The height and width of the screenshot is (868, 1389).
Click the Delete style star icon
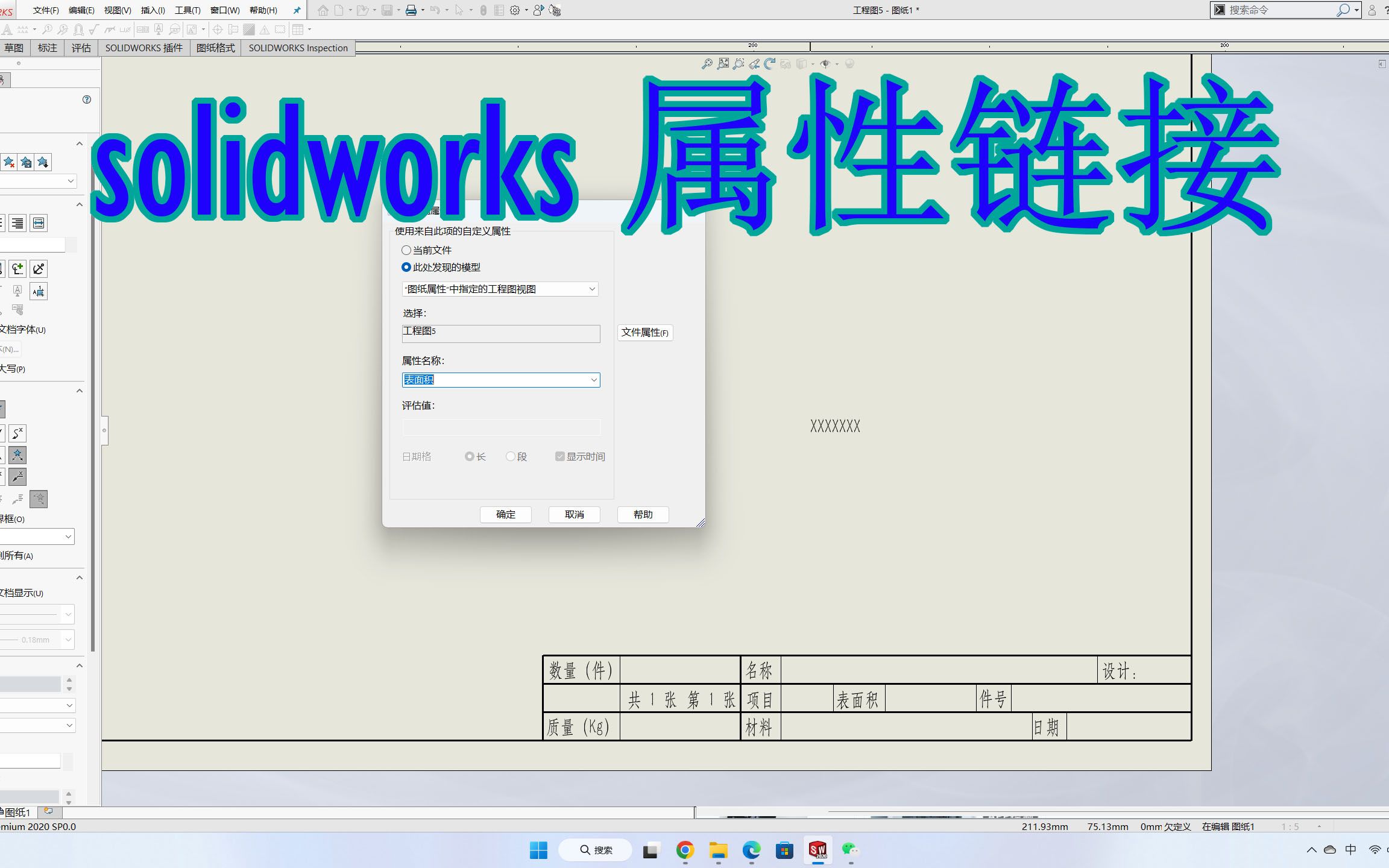9,162
